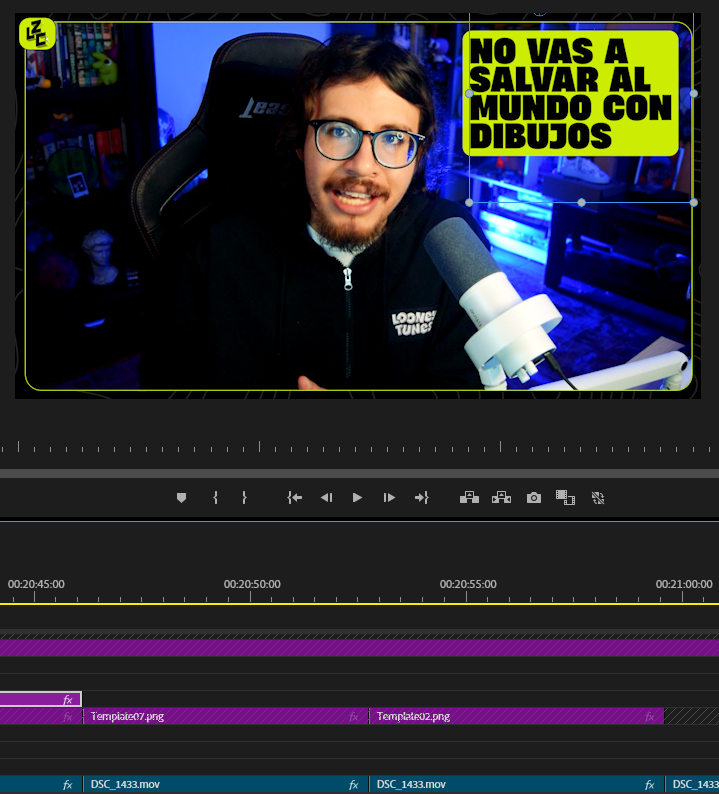Image resolution: width=719 pixels, height=794 pixels.
Task: Click the Program Monitor zoom scroll bar
Action: 360,473
